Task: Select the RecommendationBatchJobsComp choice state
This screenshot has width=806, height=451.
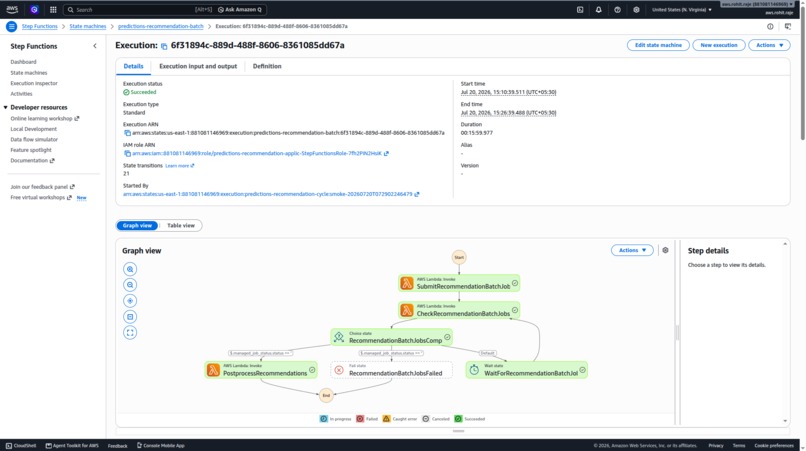Action: tap(391, 337)
